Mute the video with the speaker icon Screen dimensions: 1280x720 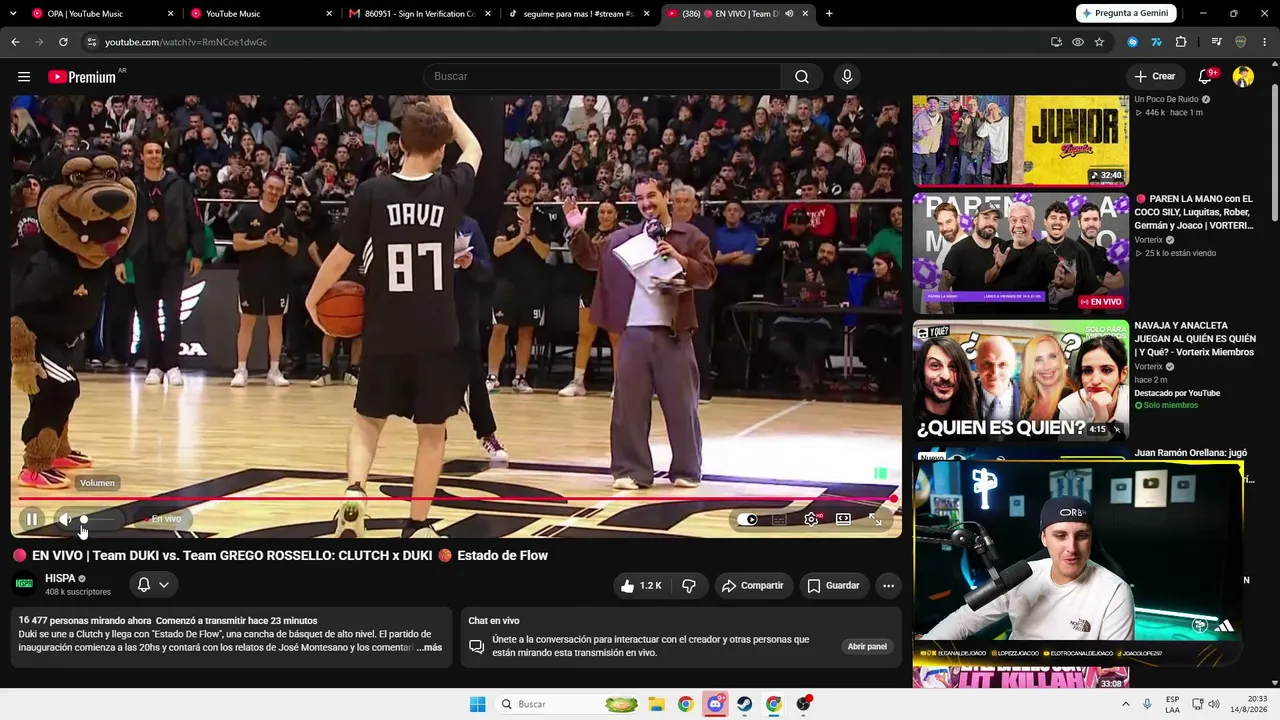click(x=65, y=519)
